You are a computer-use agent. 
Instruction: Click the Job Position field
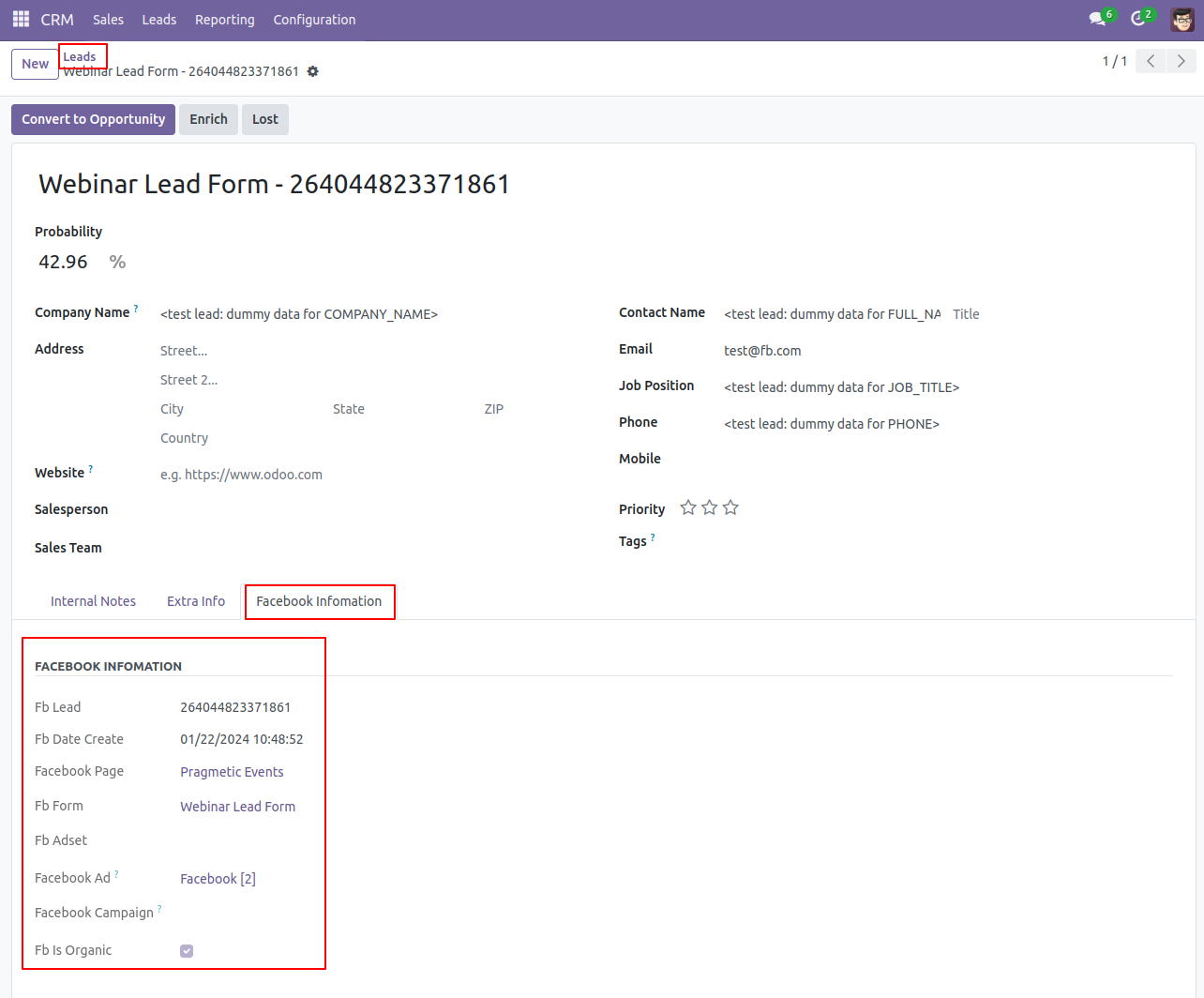coord(947,387)
